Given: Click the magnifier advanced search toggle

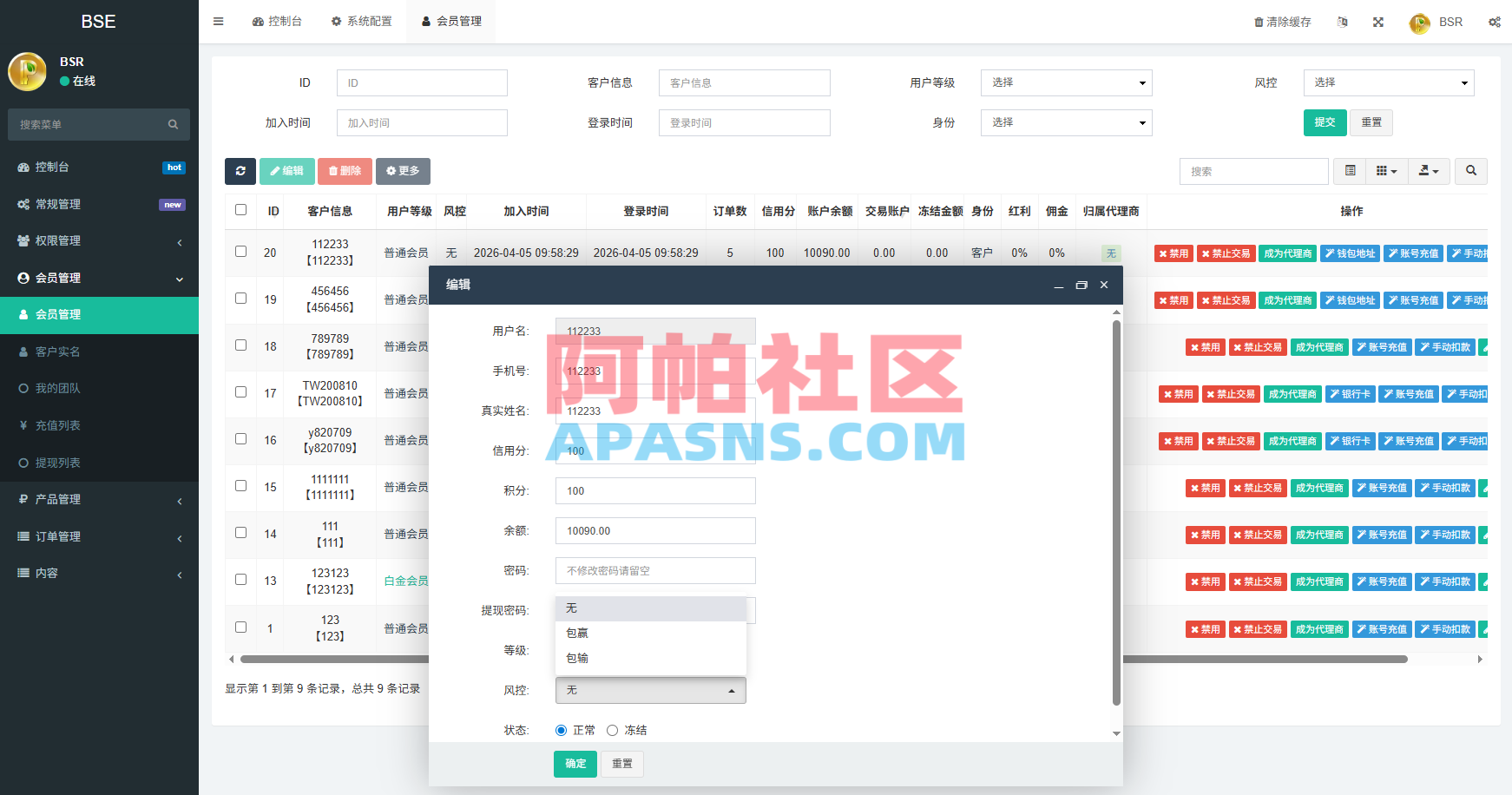Looking at the screenshot, I should [x=1471, y=171].
